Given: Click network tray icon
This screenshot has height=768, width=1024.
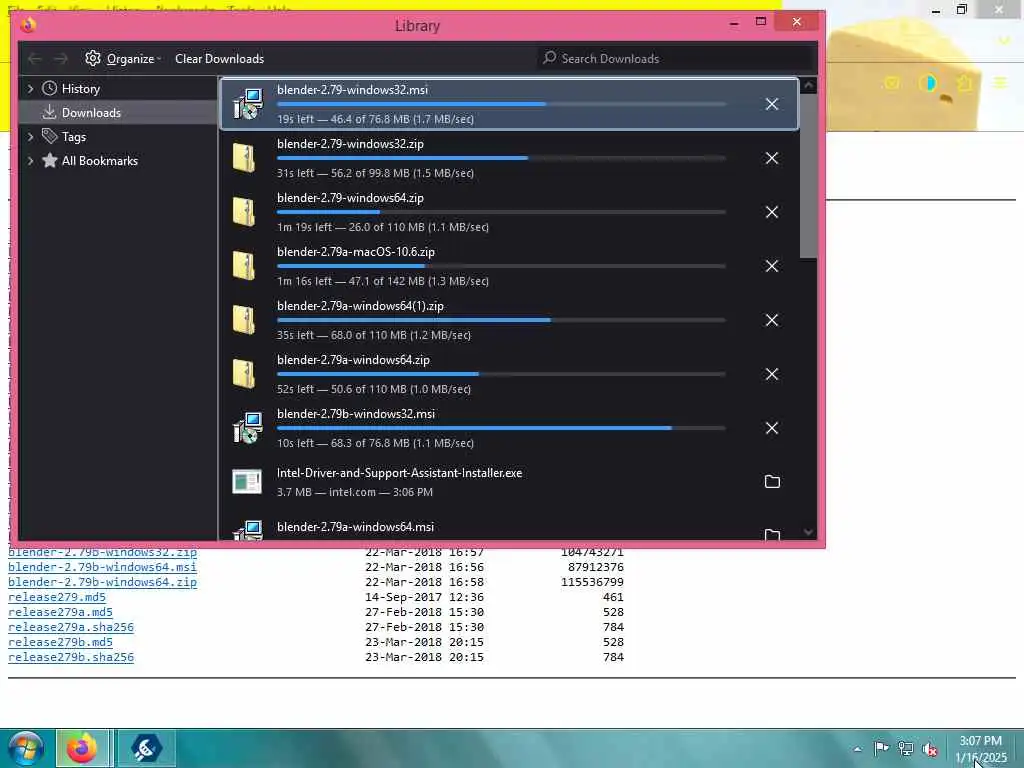Looking at the screenshot, I should pos(905,748).
